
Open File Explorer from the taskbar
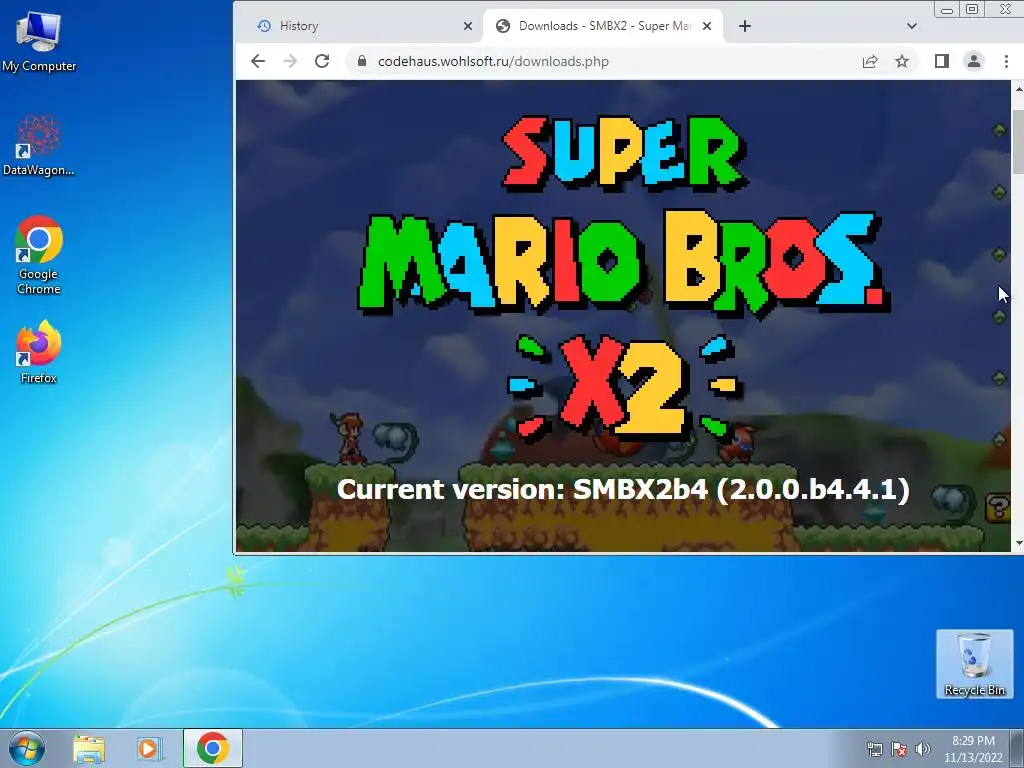coord(89,748)
